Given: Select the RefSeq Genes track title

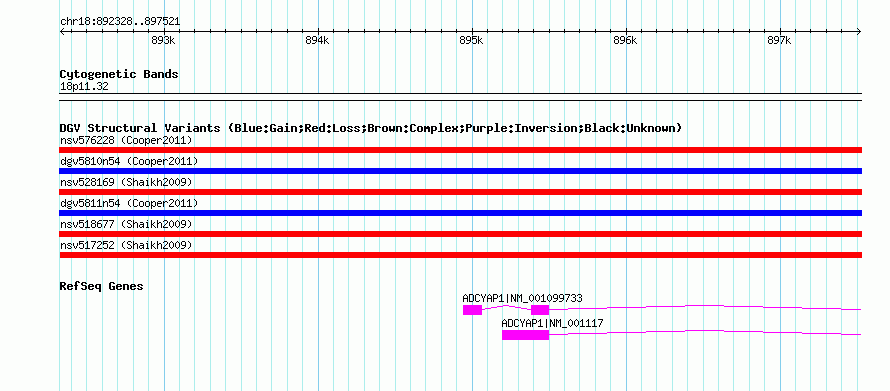Looking at the screenshot, I should click(x=102, y=287).
